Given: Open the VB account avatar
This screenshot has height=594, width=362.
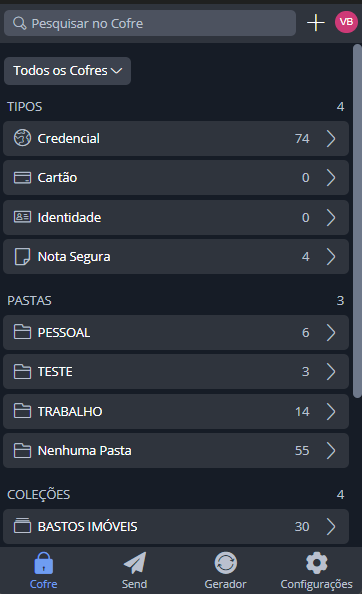Looking at the screenshot, I should [x=346, y=22].
